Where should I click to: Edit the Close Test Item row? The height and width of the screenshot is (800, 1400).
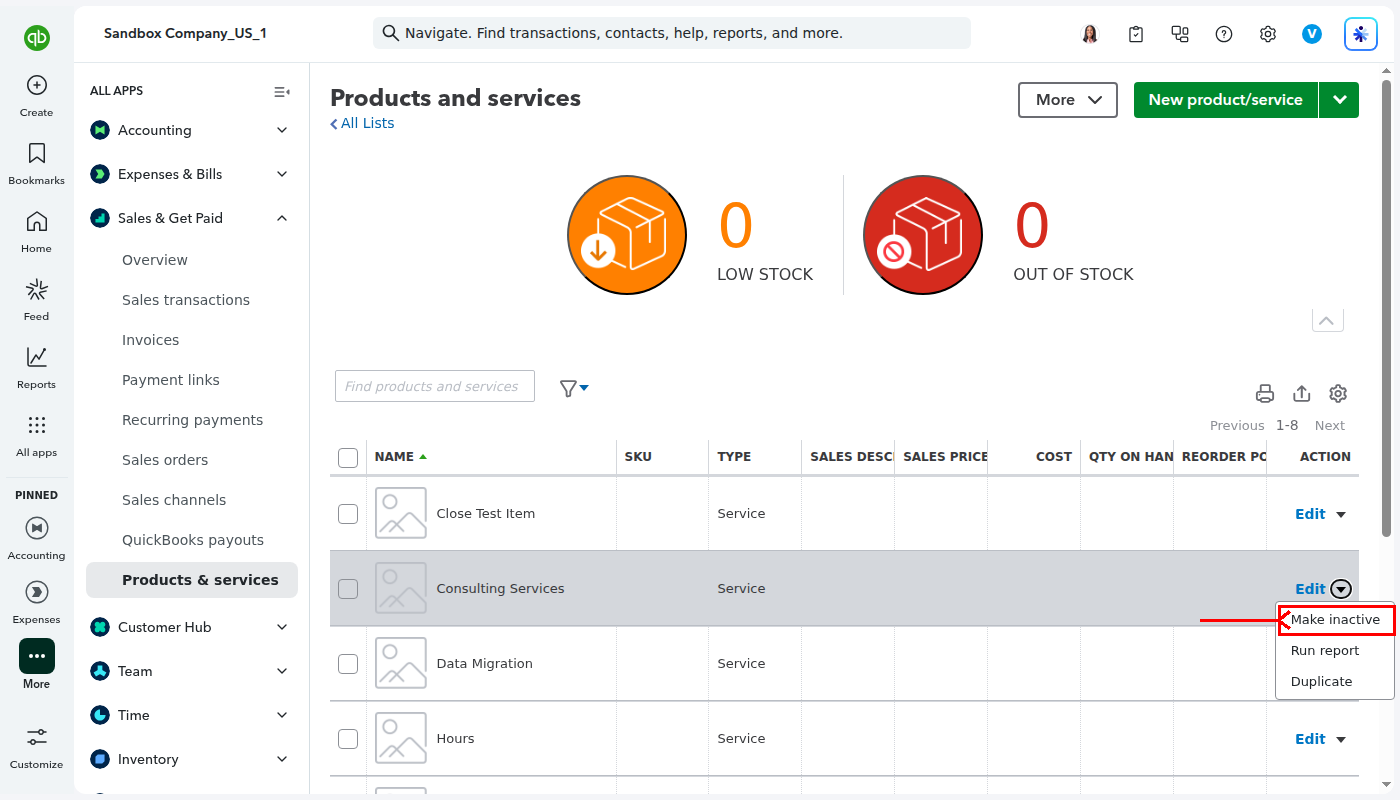(1310, 514)
